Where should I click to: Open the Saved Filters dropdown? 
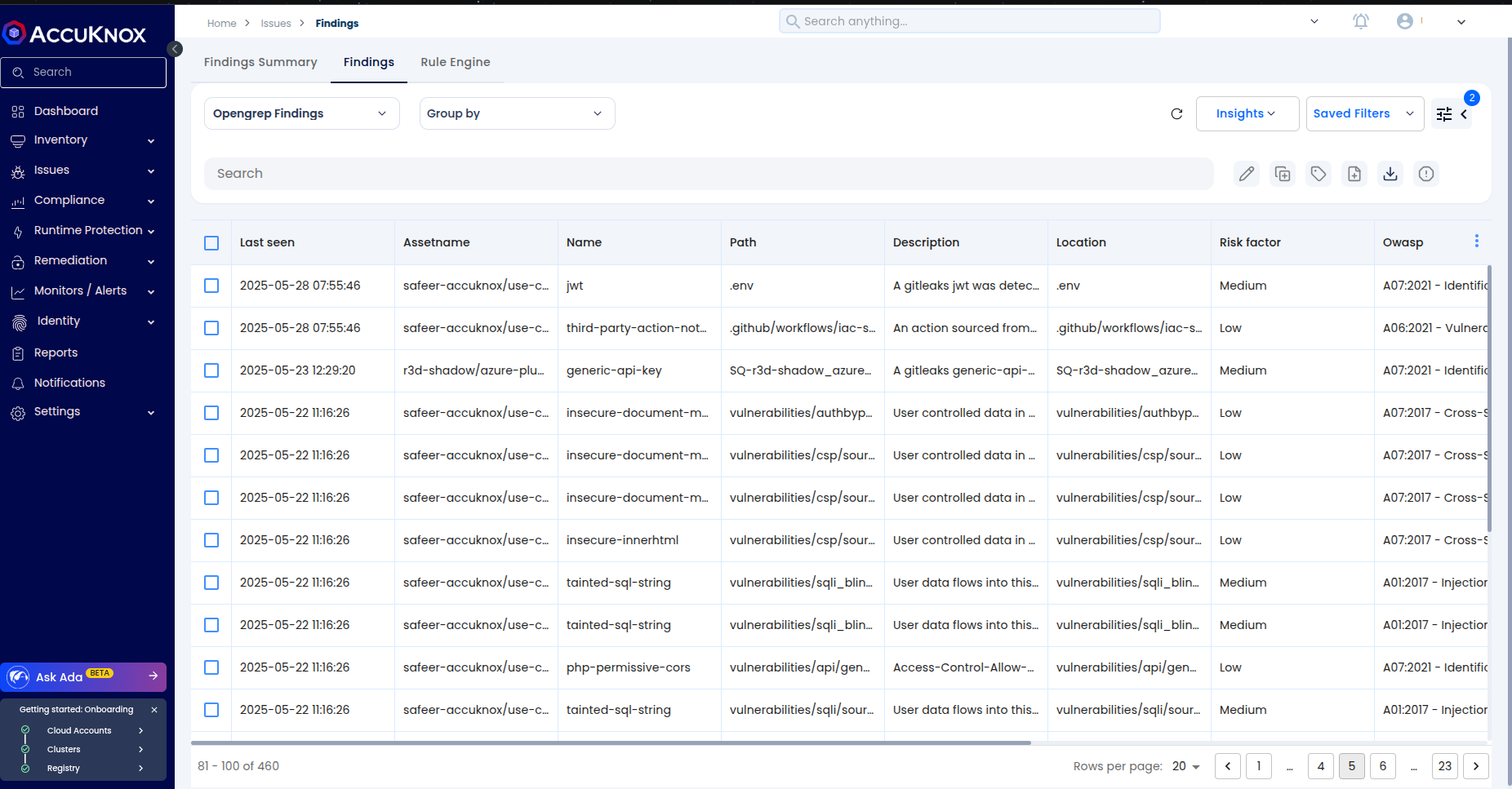point(1364,113)
